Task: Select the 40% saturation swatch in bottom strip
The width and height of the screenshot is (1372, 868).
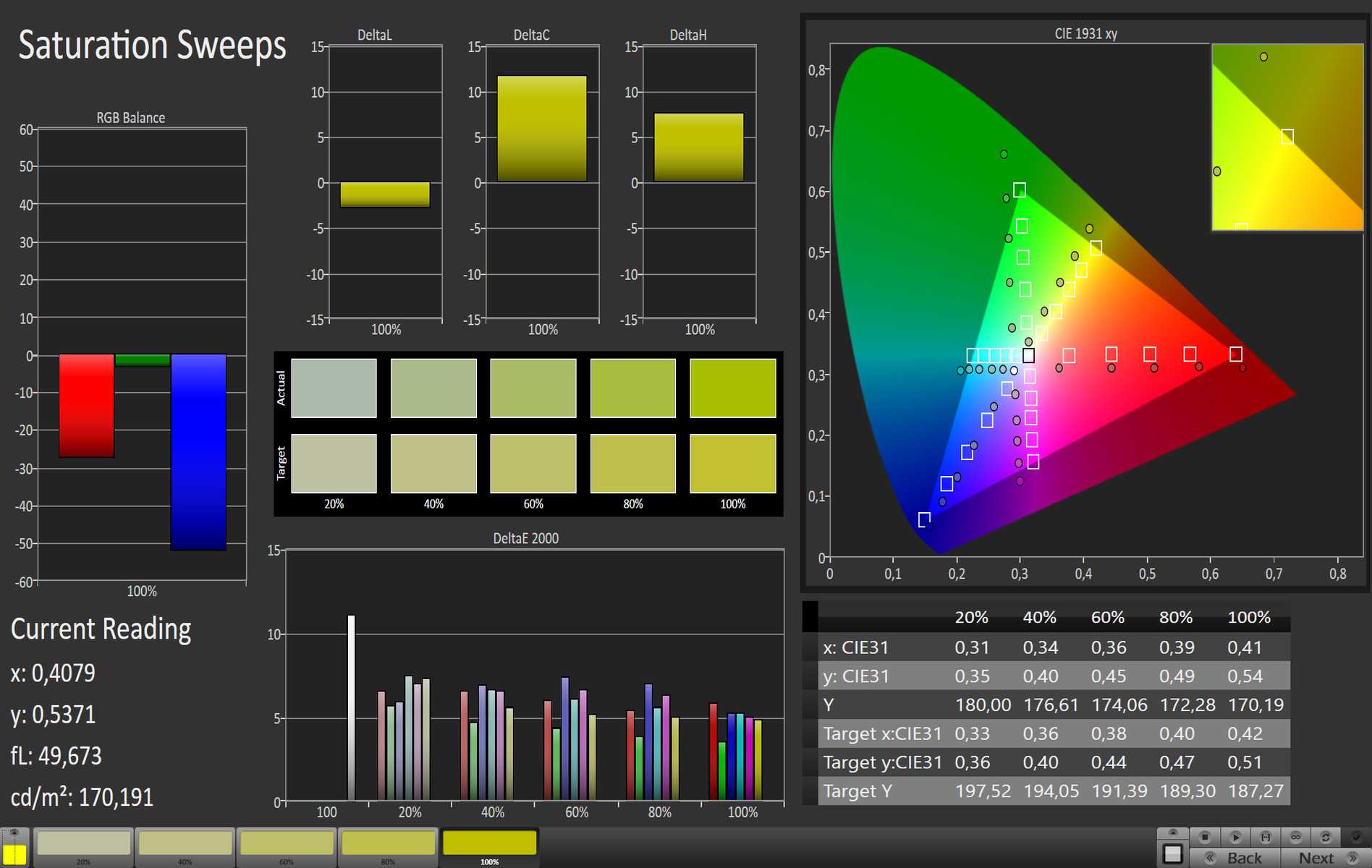Action: (185, 845)
